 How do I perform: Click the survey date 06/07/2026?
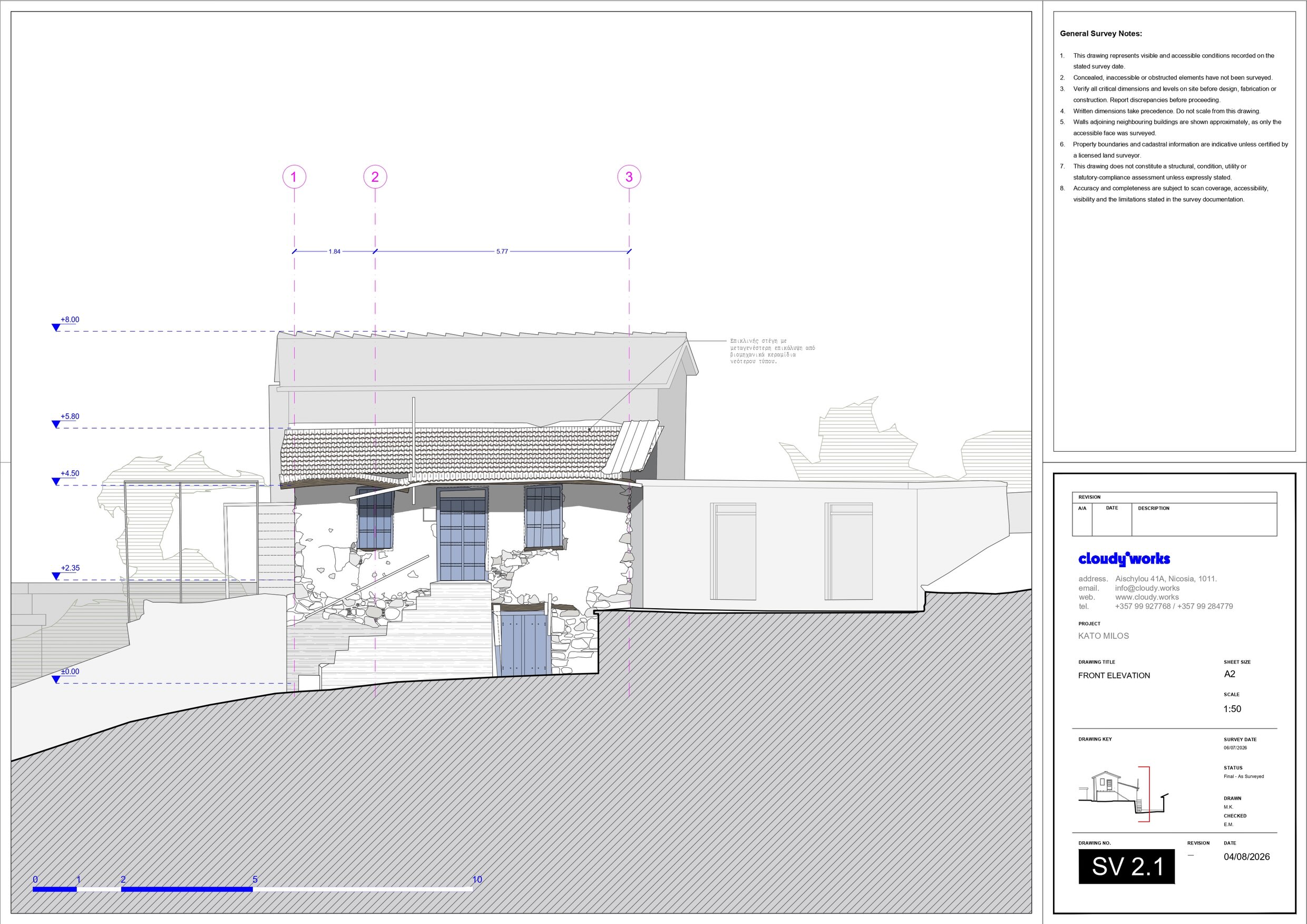pos(1235,747)
